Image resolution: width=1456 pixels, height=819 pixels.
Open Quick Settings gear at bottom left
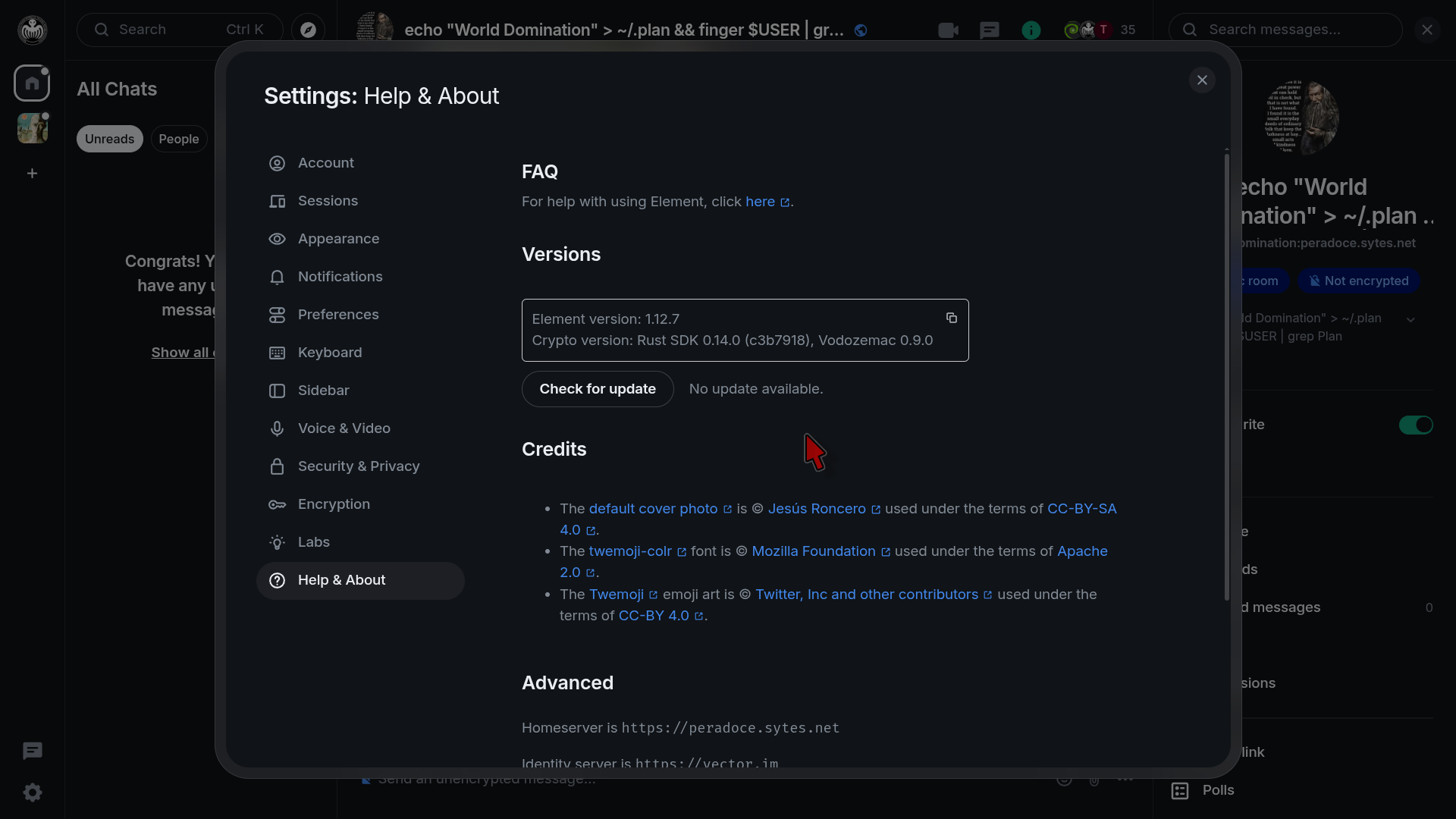(32, 792)
